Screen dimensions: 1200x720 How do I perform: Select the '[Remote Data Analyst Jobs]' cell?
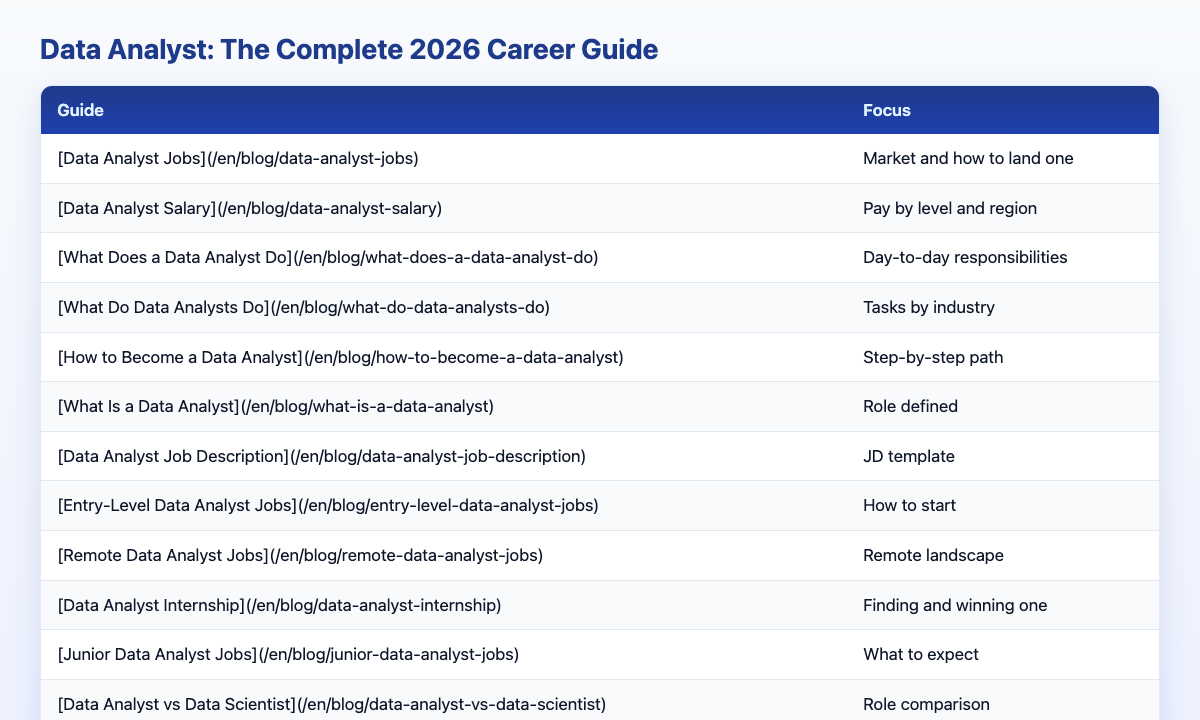click(443, 555)
